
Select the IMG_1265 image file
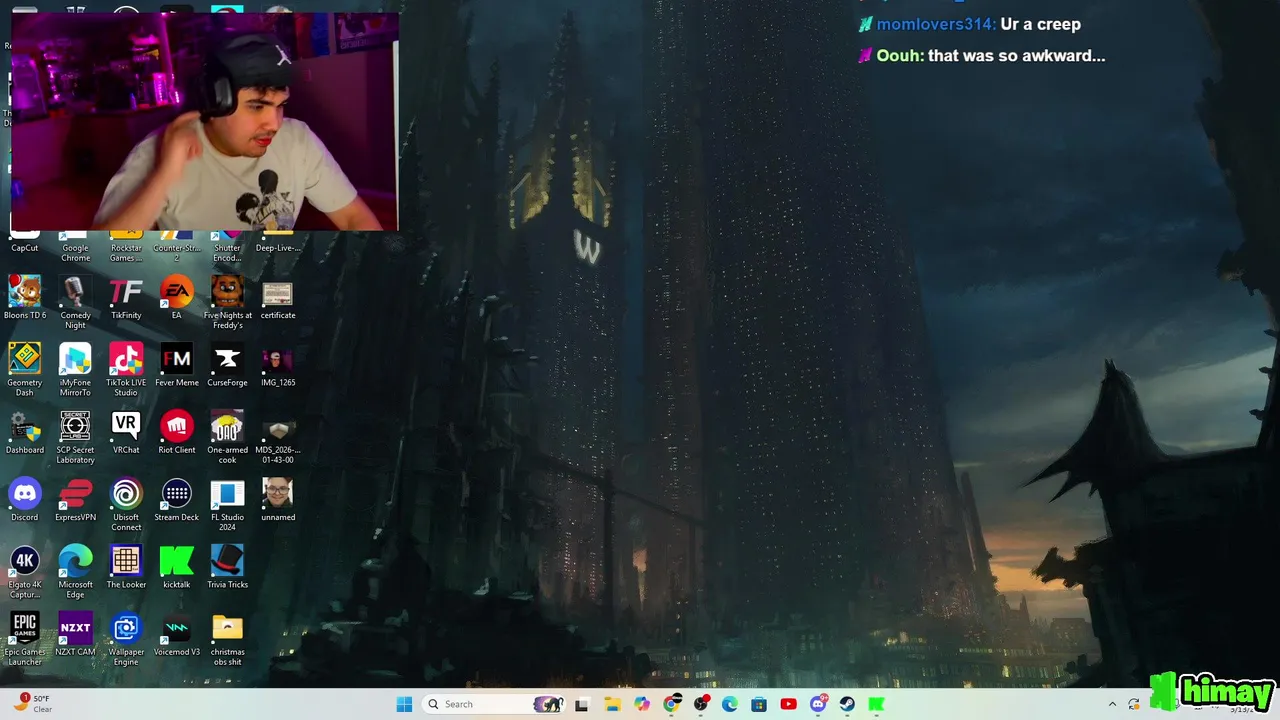[x=278, y=365]
